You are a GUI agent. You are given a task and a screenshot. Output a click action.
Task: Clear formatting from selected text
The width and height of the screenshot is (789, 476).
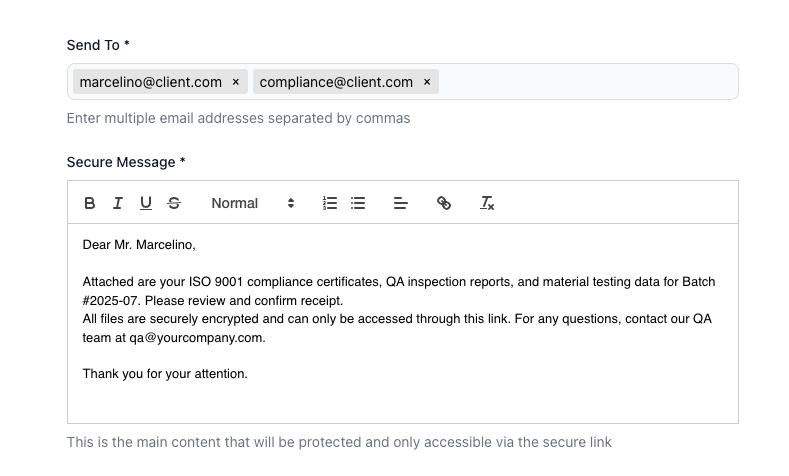point(487,203)
